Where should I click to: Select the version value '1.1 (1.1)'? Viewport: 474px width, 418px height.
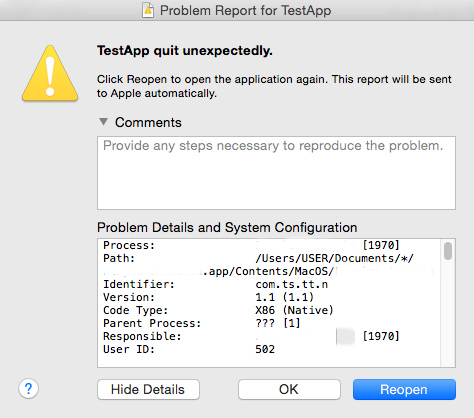[x=284, y=297]
